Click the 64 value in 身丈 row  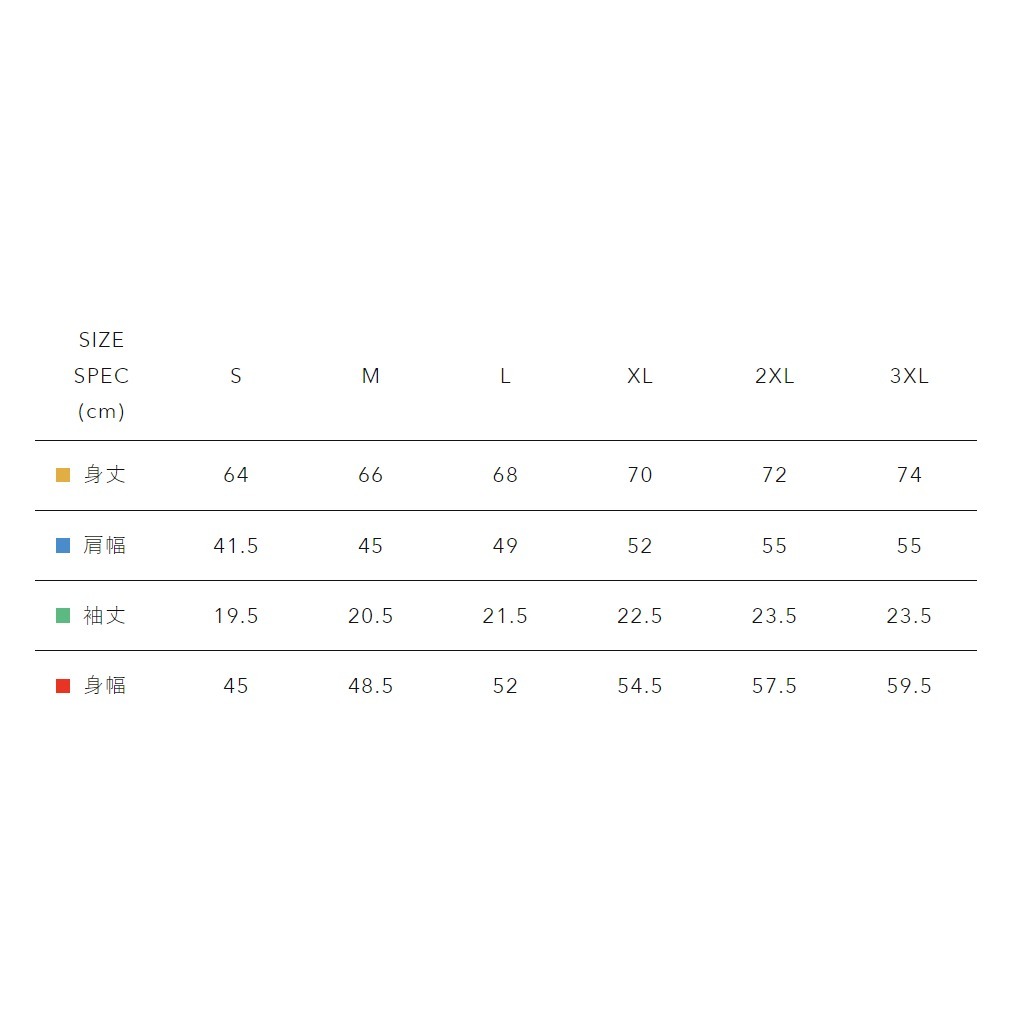pos(236,475)
